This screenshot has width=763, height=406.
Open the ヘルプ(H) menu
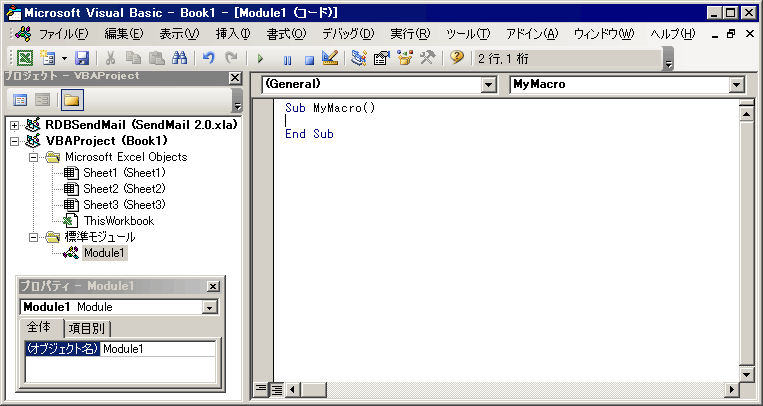tap(673, 34)
